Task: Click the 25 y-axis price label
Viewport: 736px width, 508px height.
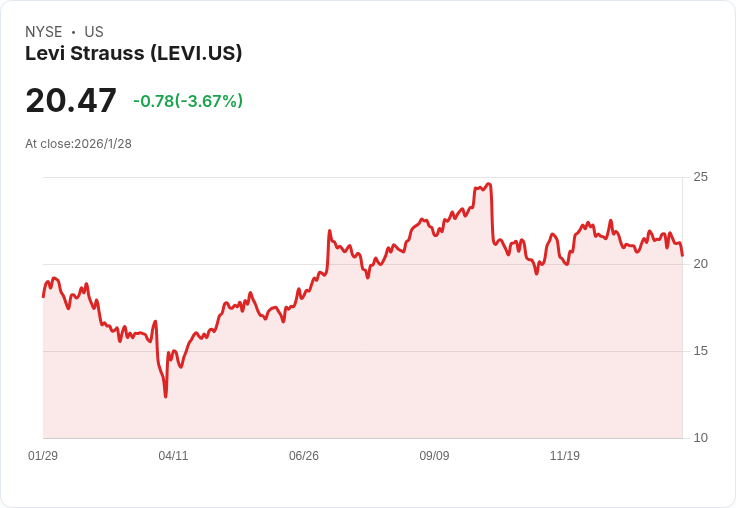Action: point(700,177)
